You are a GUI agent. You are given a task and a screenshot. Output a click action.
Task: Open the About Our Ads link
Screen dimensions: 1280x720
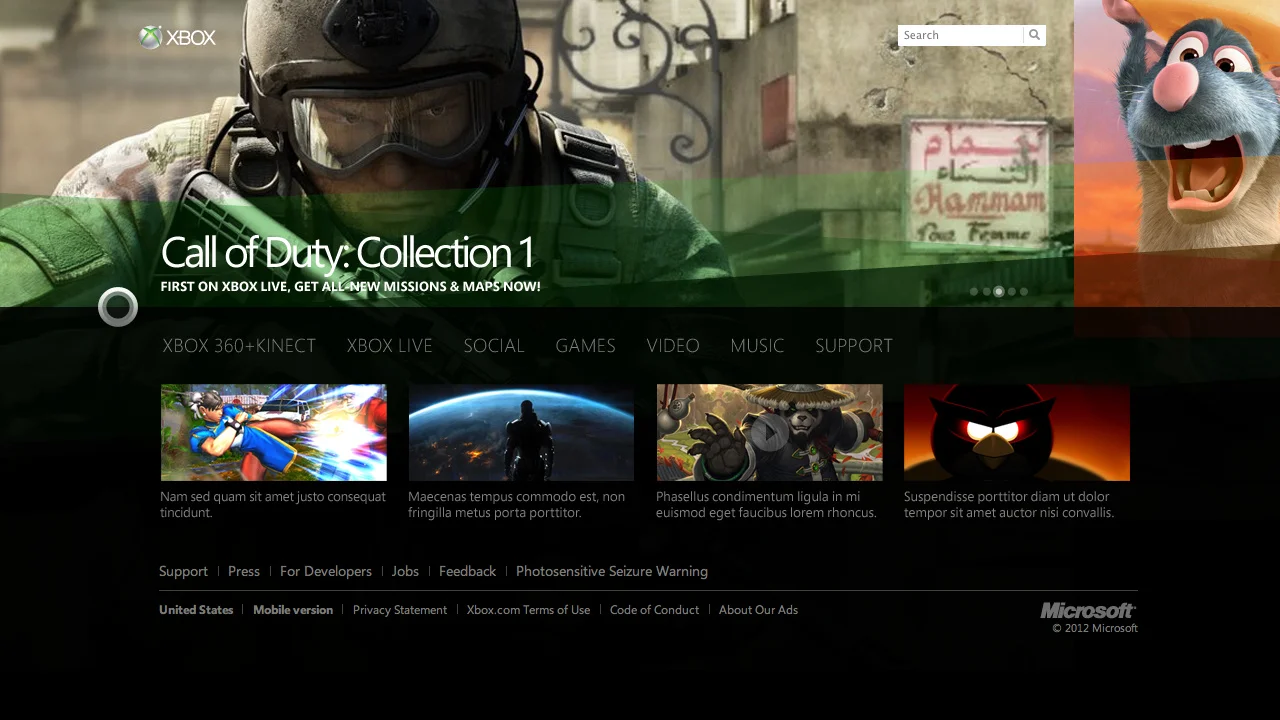click(x=758, y=610)
